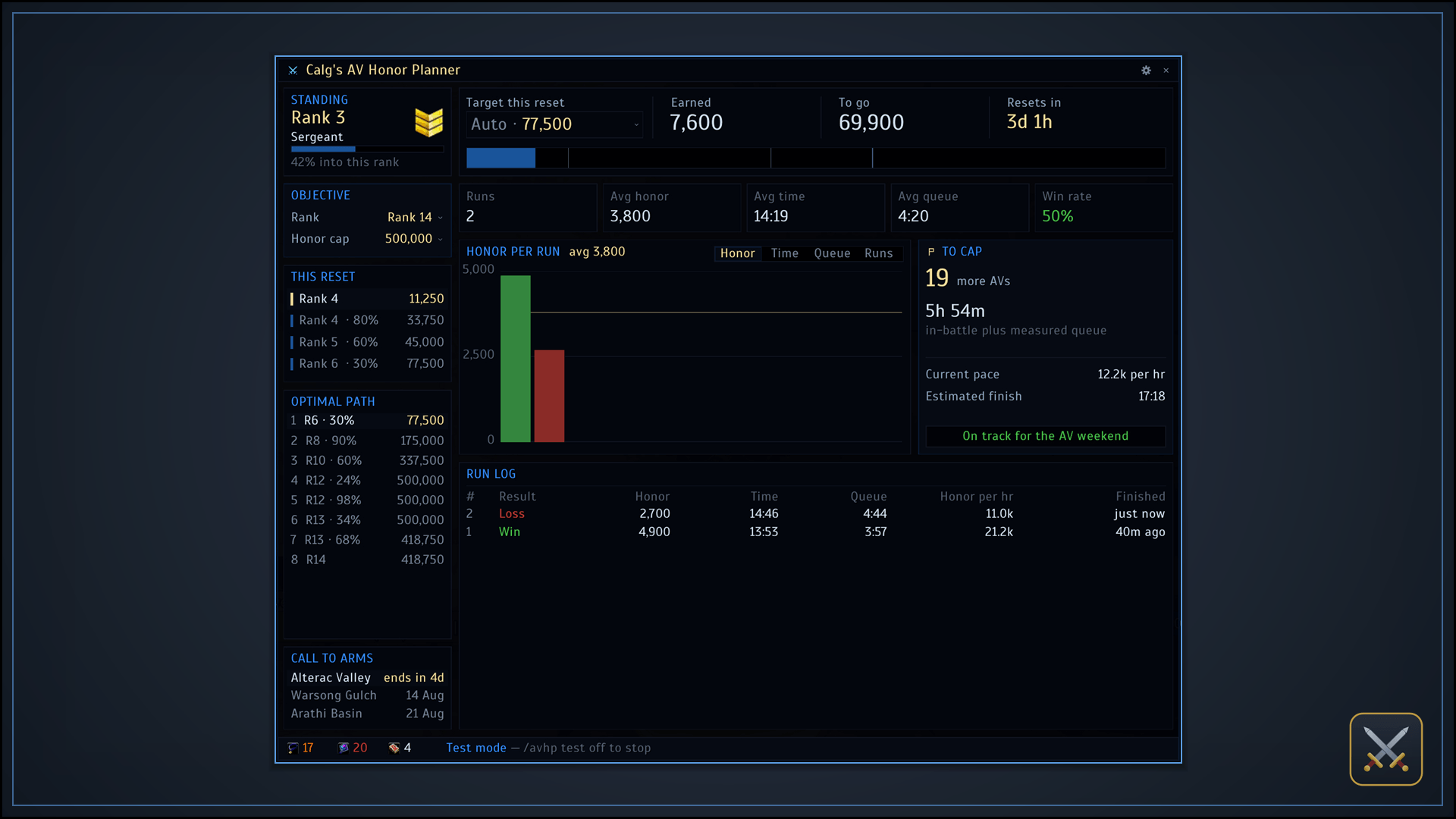This screenshot has width=1456, height=819.
Task: Click the red book item icon showing 4
Action: 394,748
